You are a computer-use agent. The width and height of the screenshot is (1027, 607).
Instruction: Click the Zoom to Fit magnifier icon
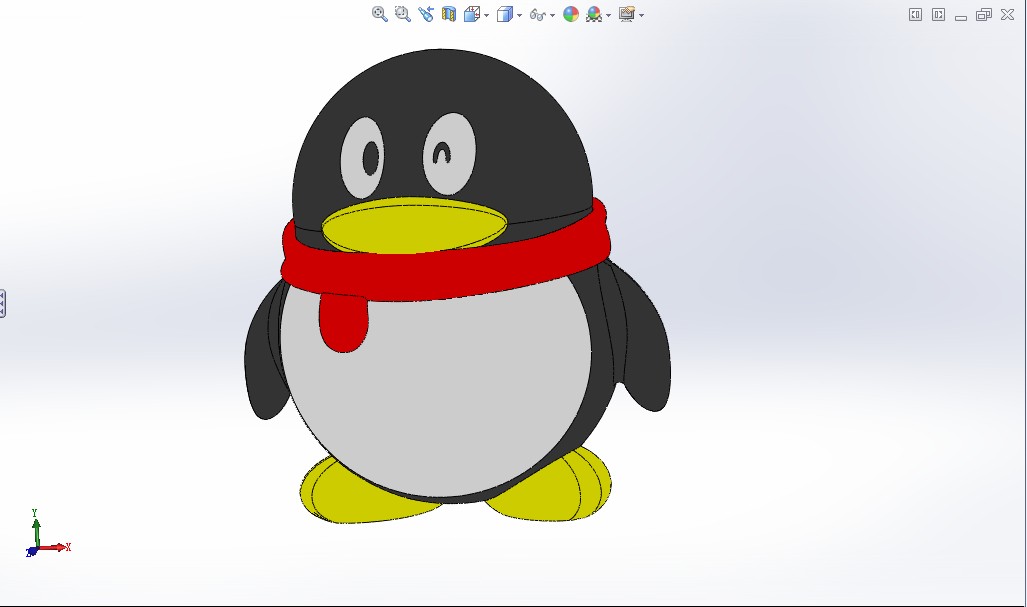tap(379, 14)
